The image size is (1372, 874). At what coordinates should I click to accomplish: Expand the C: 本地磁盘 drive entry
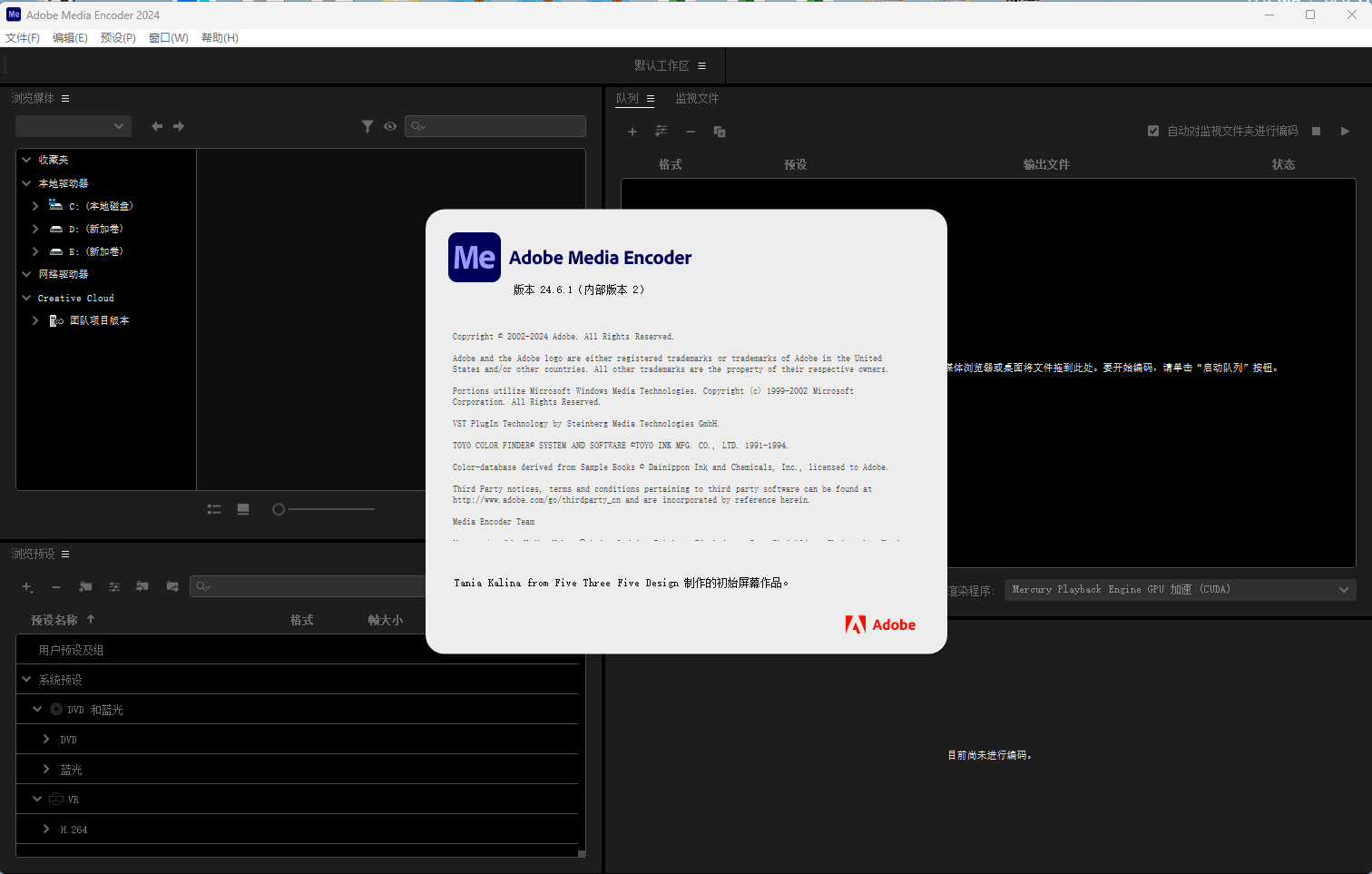[34, 205]
